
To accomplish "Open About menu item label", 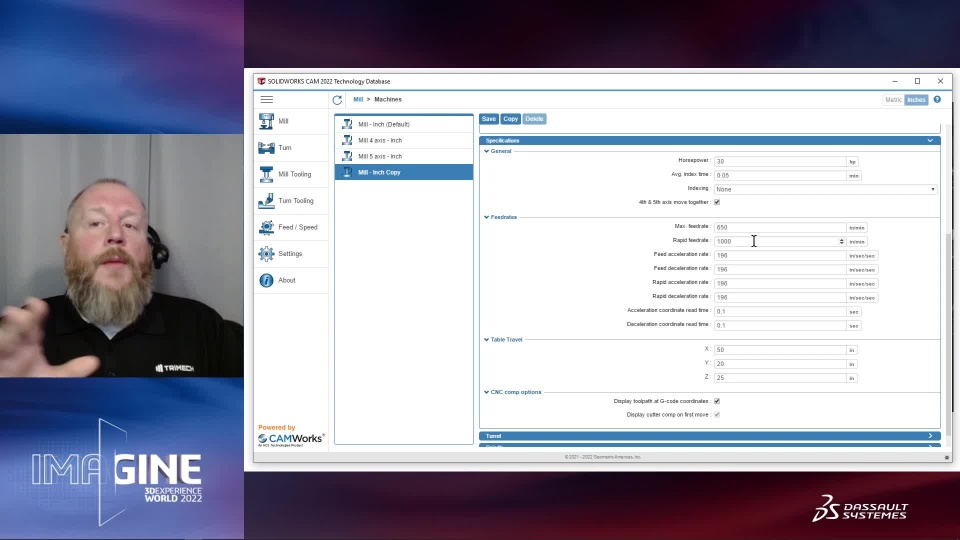I will pyautogui.click(x=287, y=280).
